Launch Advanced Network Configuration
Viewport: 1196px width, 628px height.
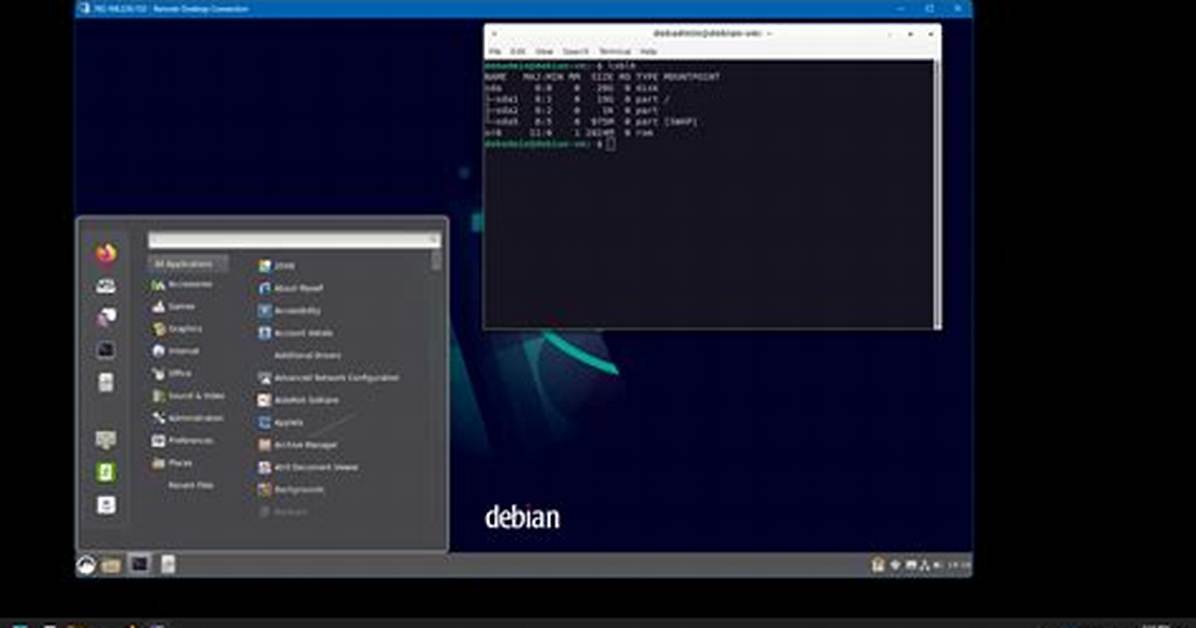pos(328,378)
